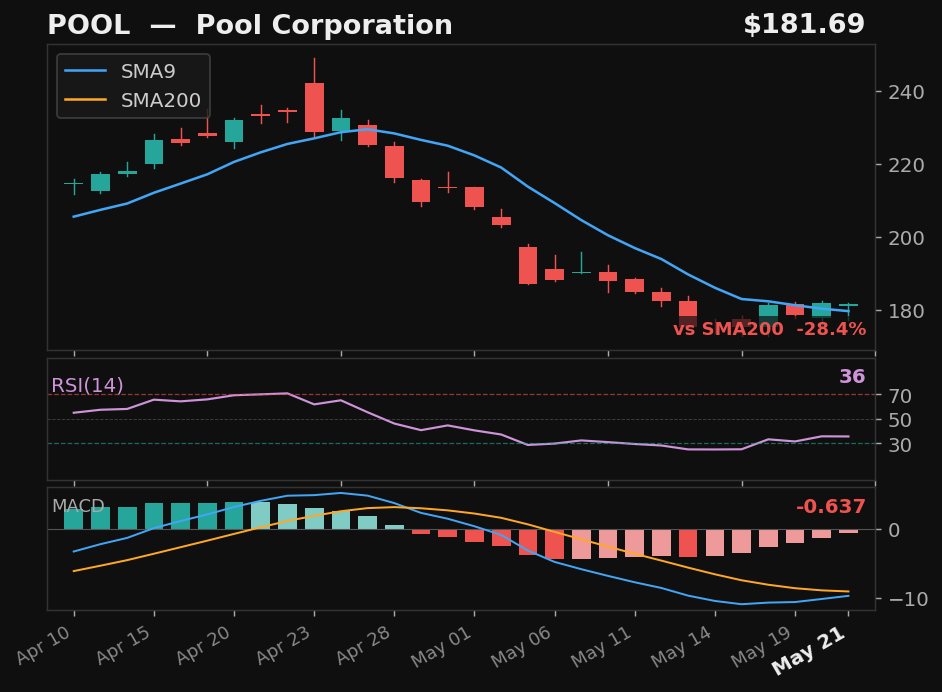Click the MACD value -0.637 readout
This screenshot has width=942, height=692.
pyautogui.click(x=830, y=506)
